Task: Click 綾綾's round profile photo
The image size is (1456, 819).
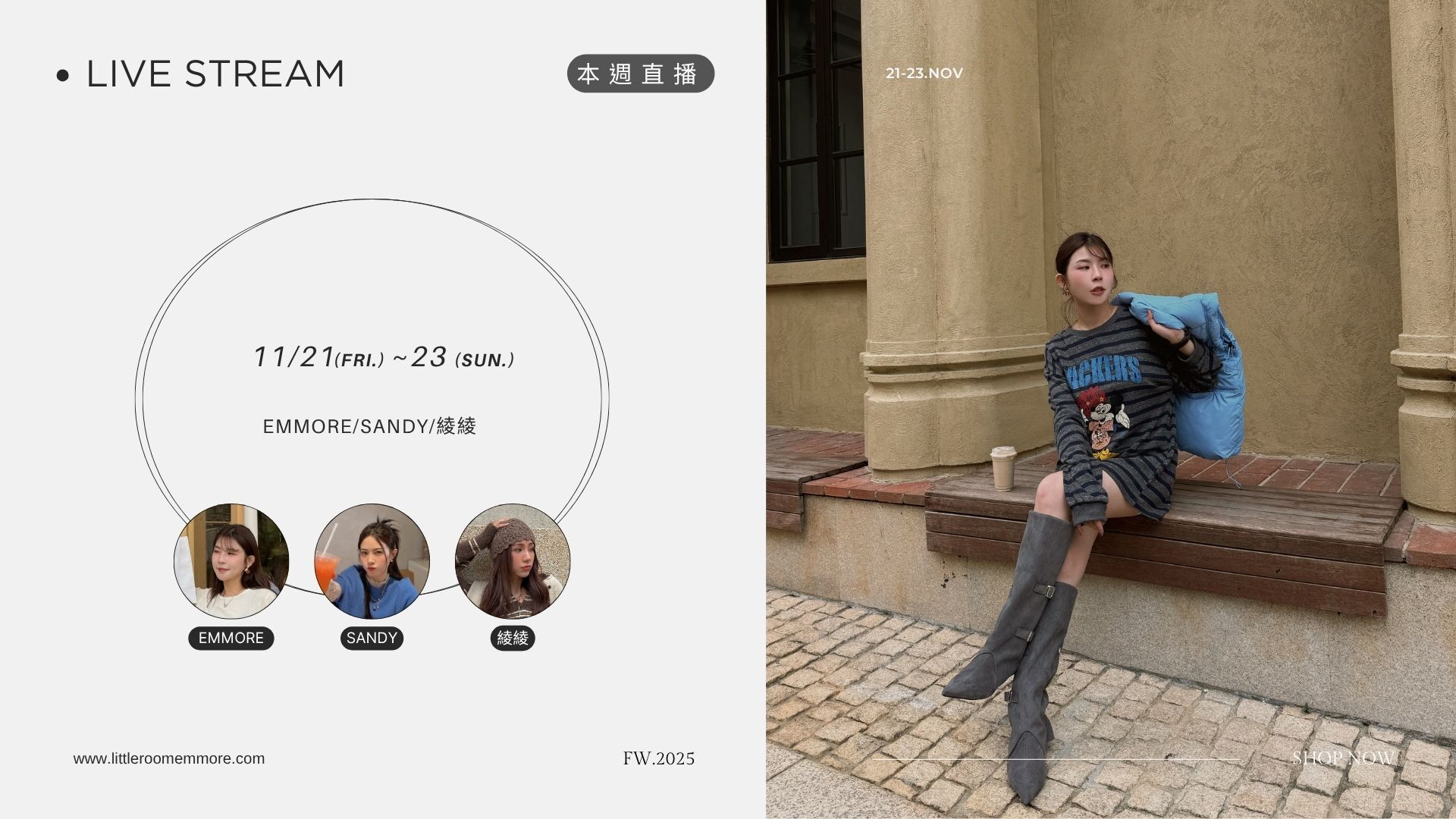Action: tap(513, 561)
